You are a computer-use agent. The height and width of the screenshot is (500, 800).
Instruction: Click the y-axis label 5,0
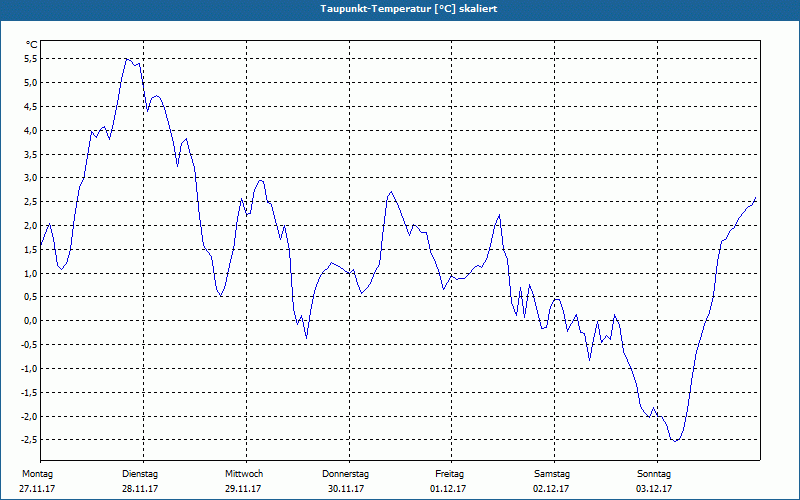31,83
